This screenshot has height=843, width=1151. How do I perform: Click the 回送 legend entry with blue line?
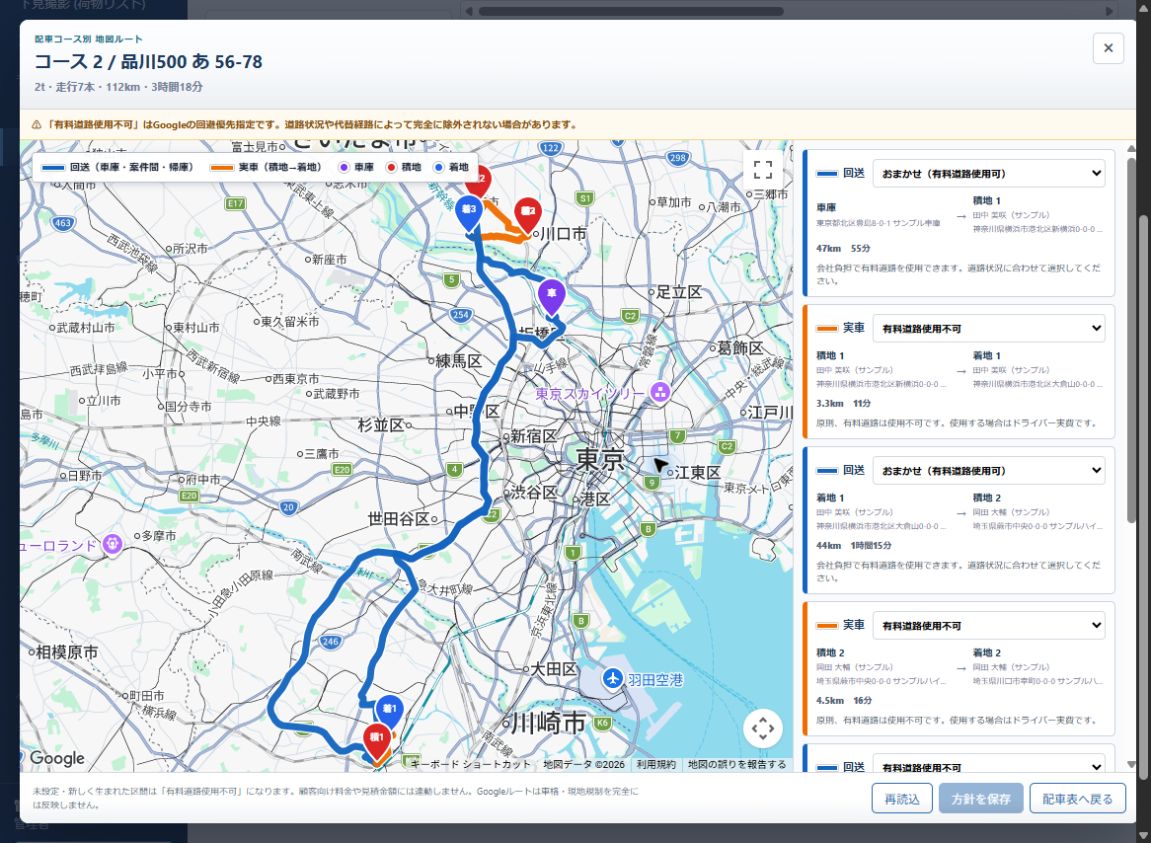[117, 167]
